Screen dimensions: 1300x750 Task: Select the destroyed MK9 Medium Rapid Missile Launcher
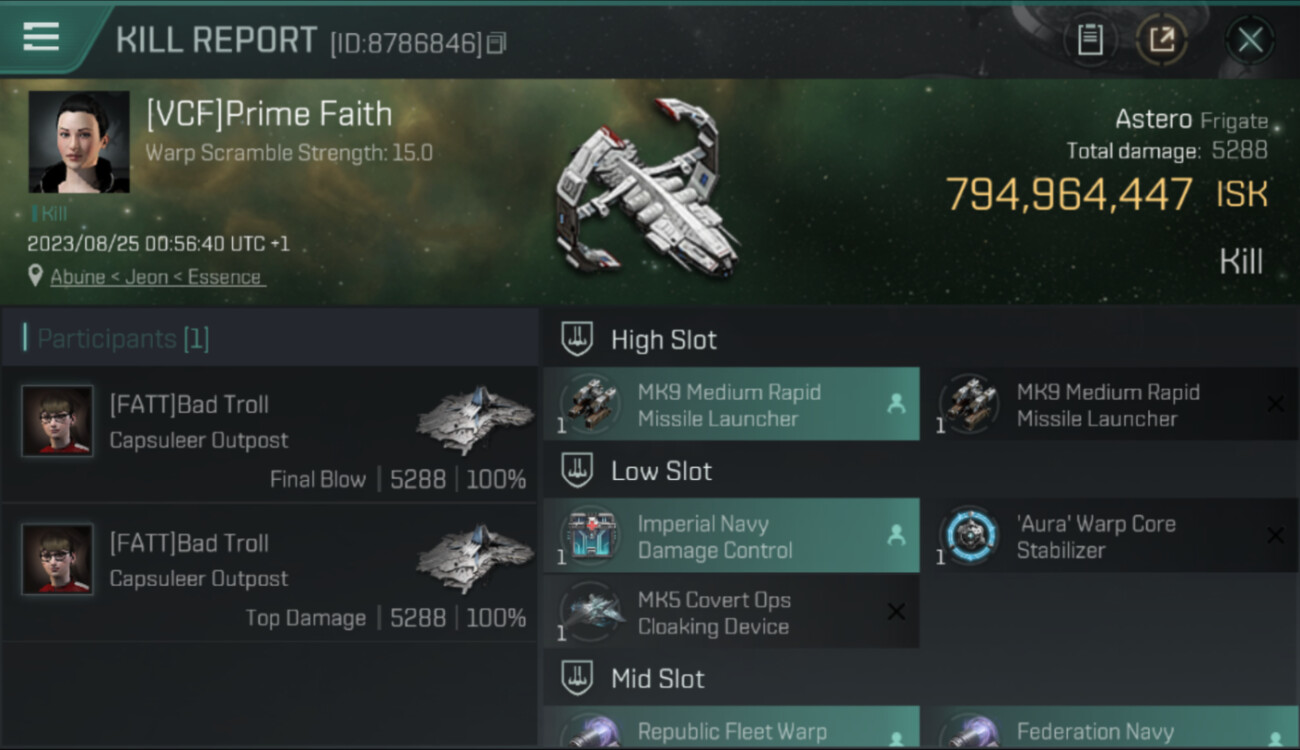[x=1110, y=404]
